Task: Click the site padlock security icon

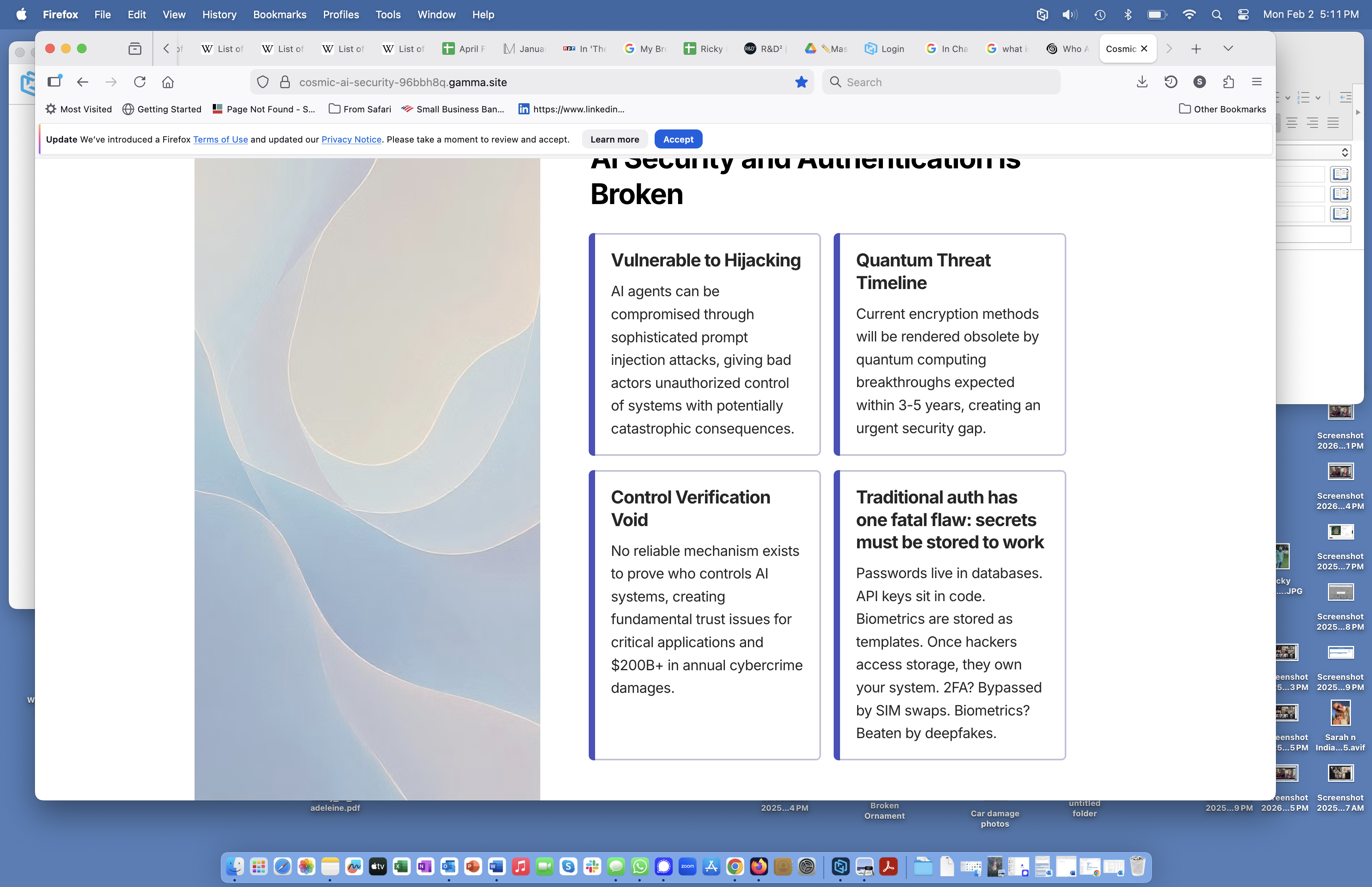Action: [285, 82]
